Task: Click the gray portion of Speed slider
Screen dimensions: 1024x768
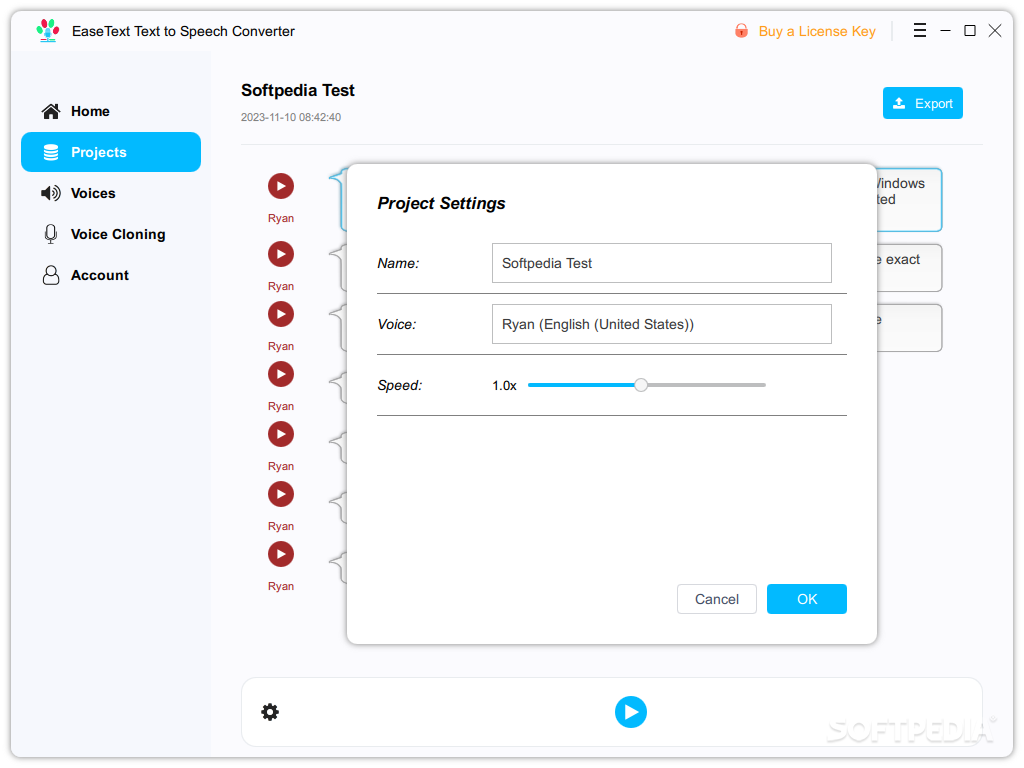Action: (x=707, y=385)
